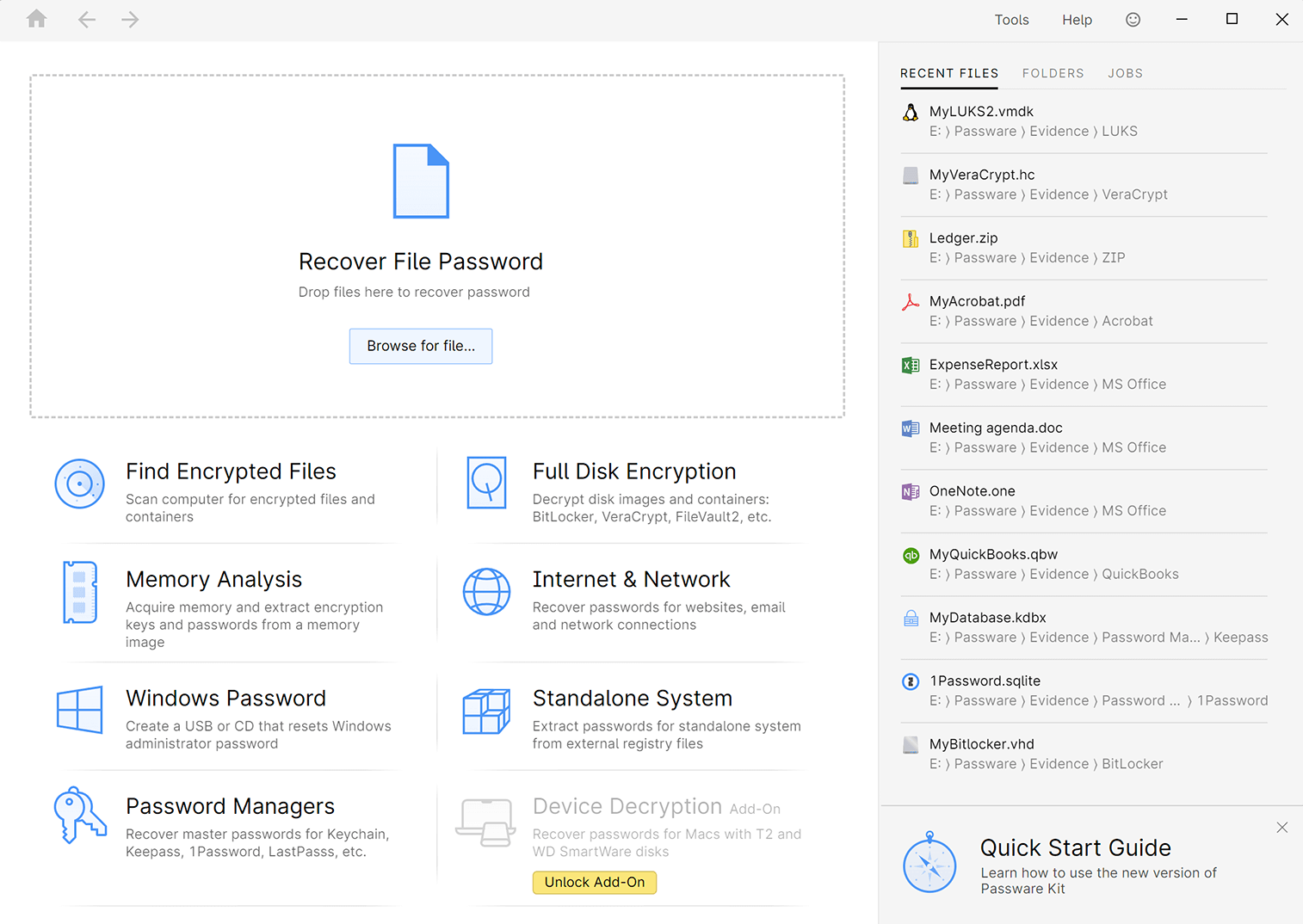Screen dimensions: 1303x924
Task: Open the Help menu
Action: [1077, 19]
